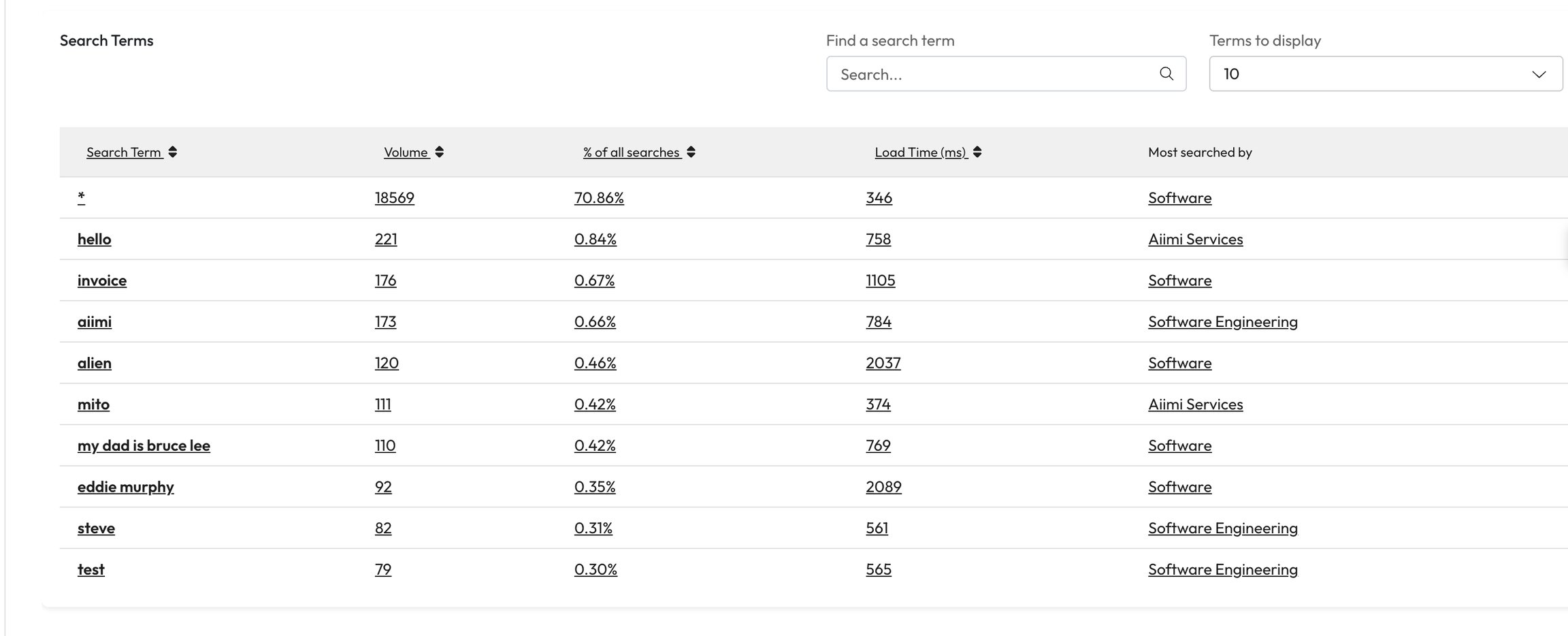Open the 'eddie murphy' search term
The image size is (1568, 636).
click(126, 487)
